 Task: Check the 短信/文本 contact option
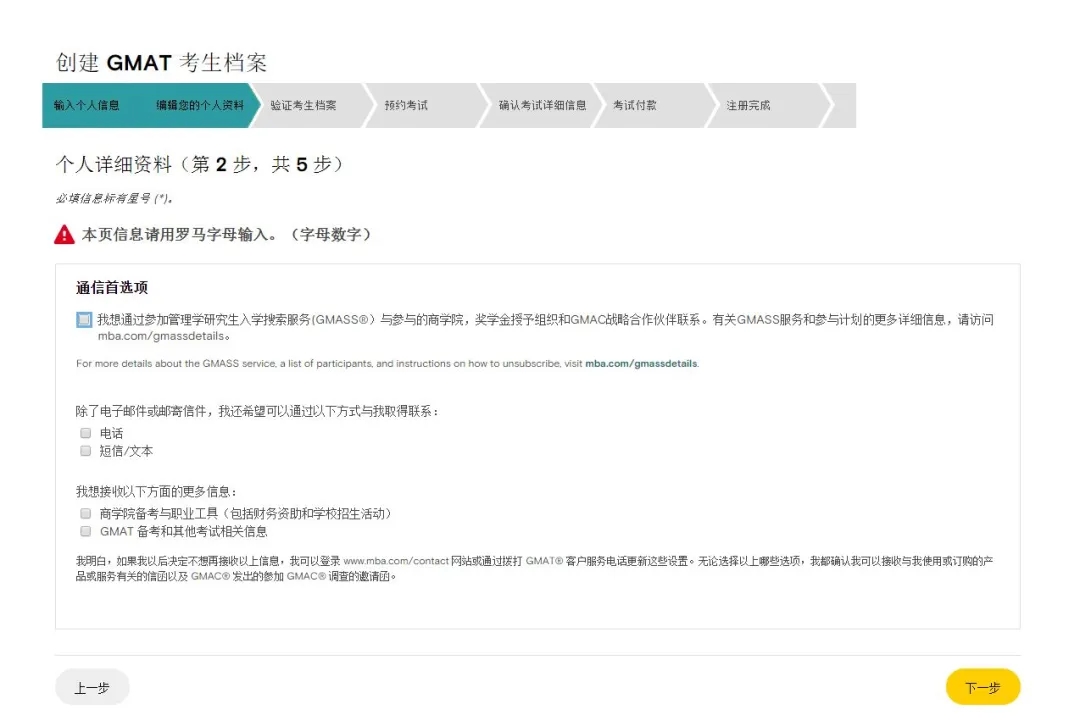[x=85, y=451]
